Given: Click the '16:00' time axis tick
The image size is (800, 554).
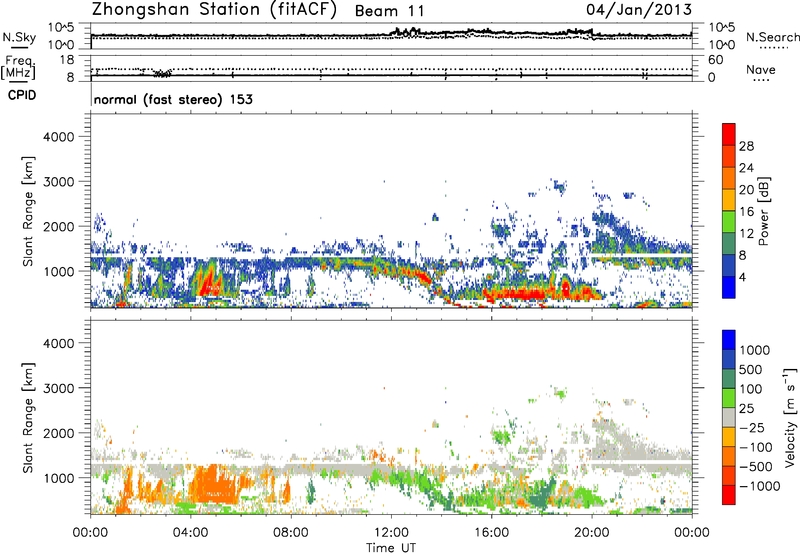Looking at the screenshot, I should point(491,533).
